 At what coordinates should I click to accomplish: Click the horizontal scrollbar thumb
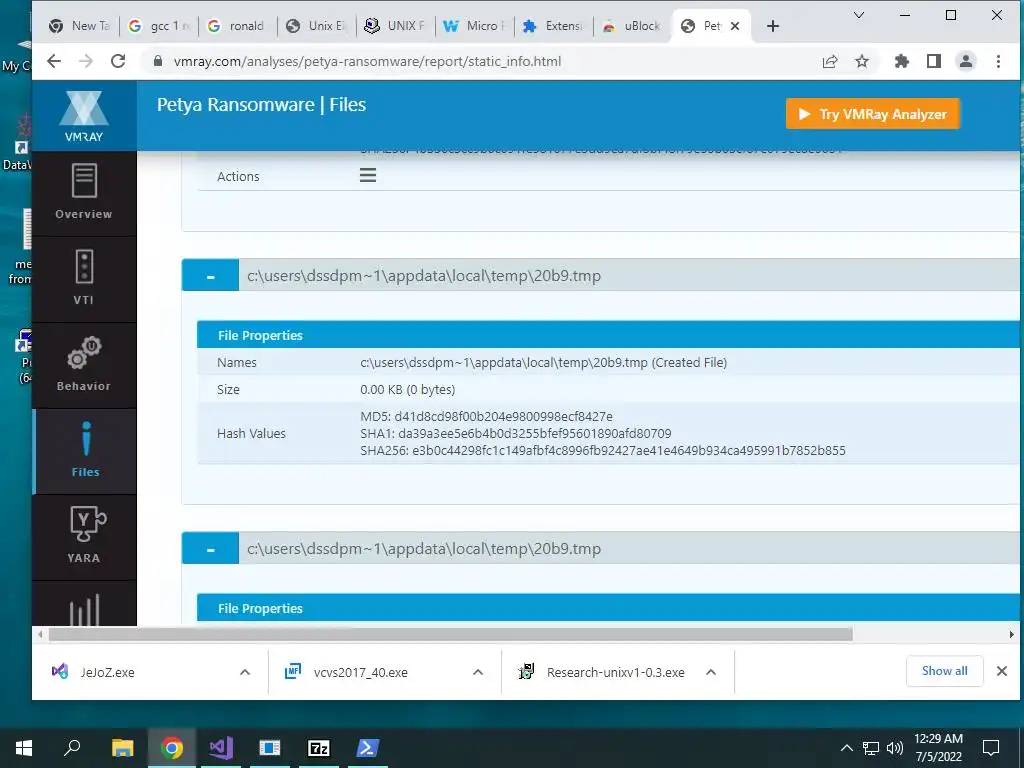tap(451, 634)
